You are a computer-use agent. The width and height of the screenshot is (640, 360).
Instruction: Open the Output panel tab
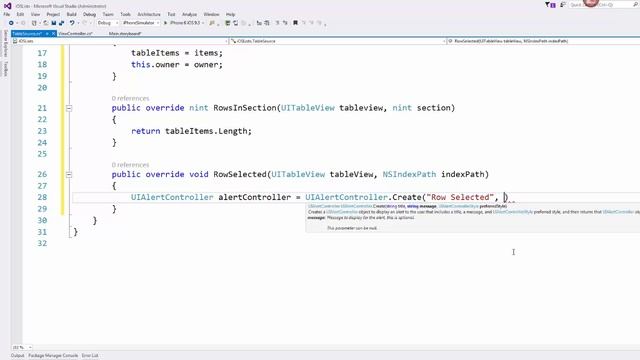click(x=18, y=356)
